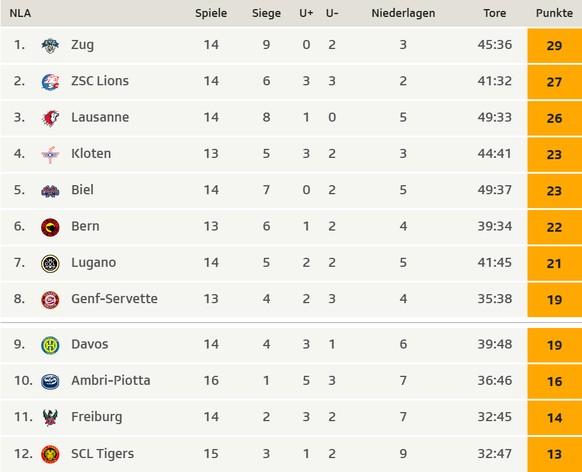Click the Kloten team logo
The width and height of the screenshot is (582, 472).
coord(50,154)
